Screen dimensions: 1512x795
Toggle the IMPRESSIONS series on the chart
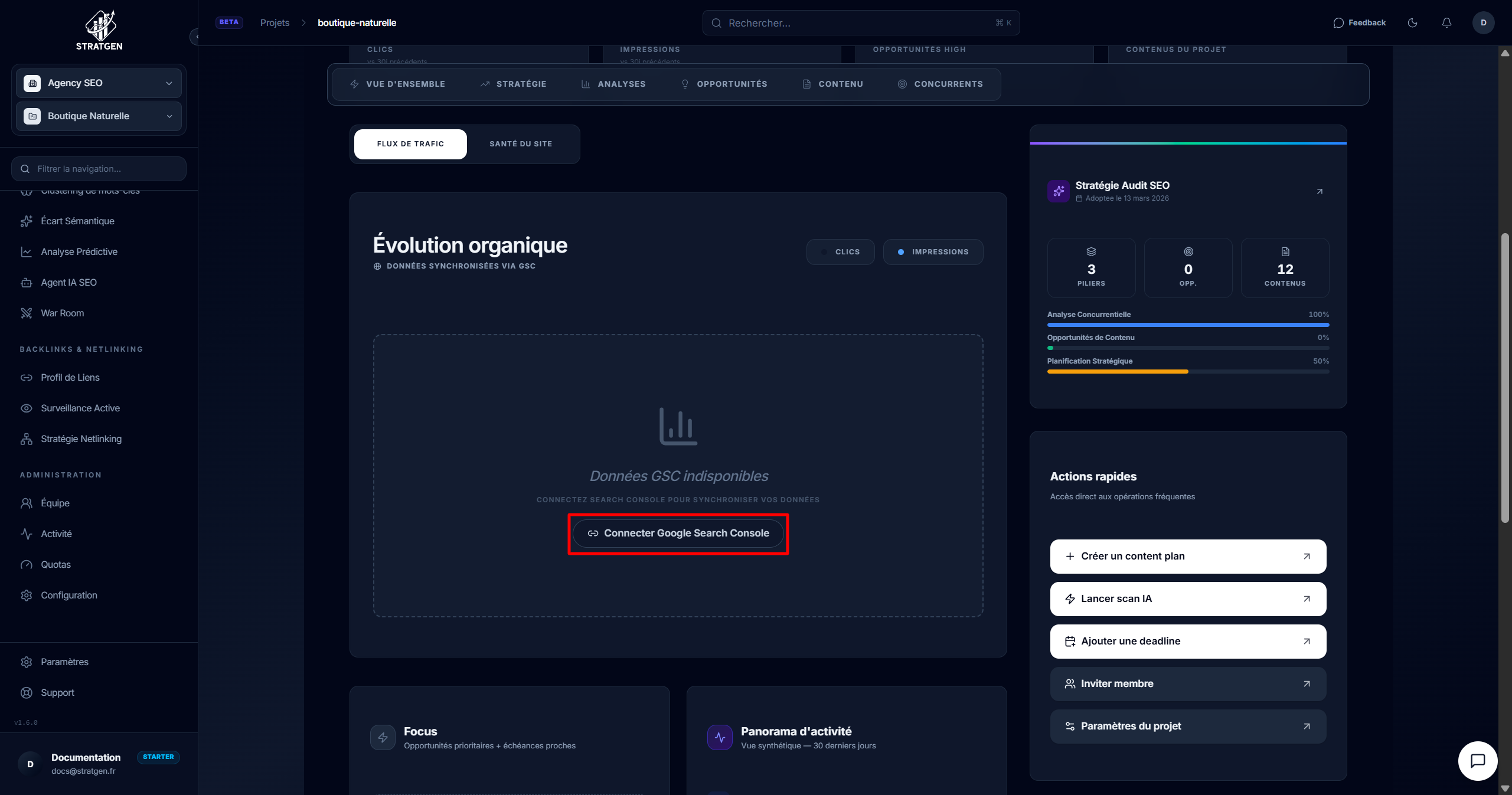(933, 252)
